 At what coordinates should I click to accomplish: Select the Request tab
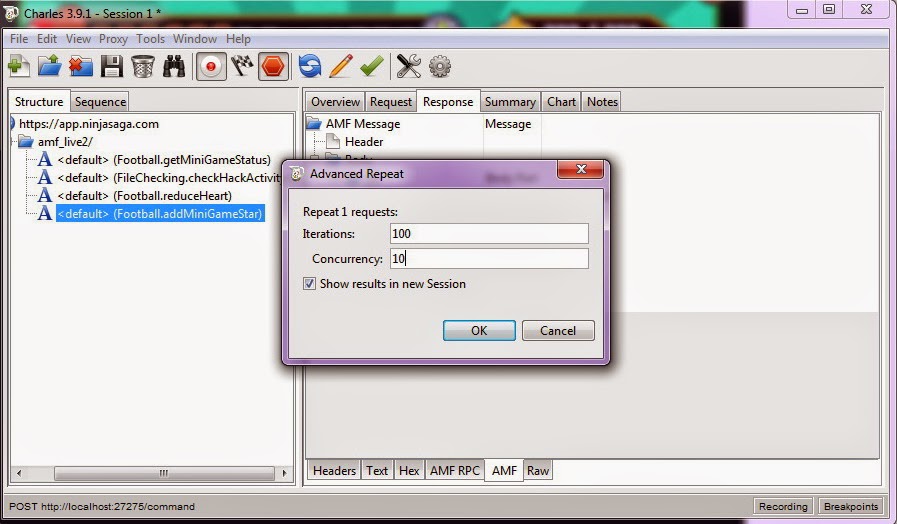[x=391, y=102]
